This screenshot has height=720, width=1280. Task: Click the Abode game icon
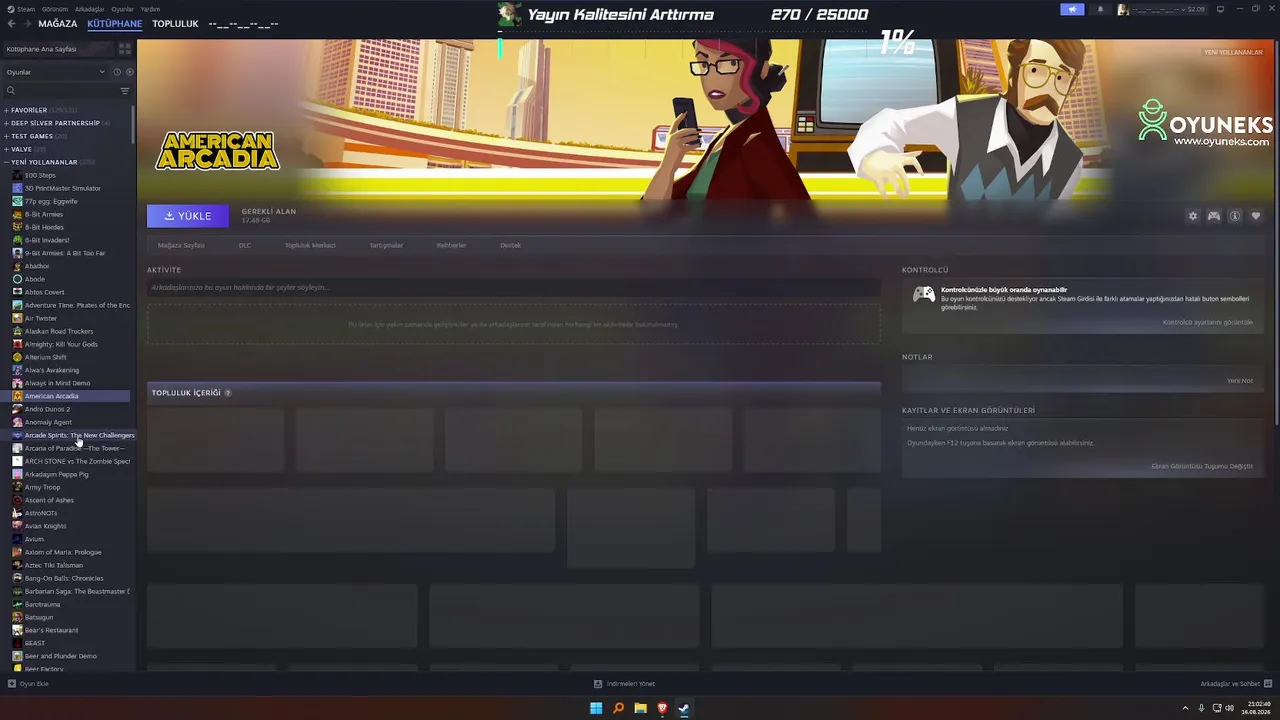(x=17, y=279)
